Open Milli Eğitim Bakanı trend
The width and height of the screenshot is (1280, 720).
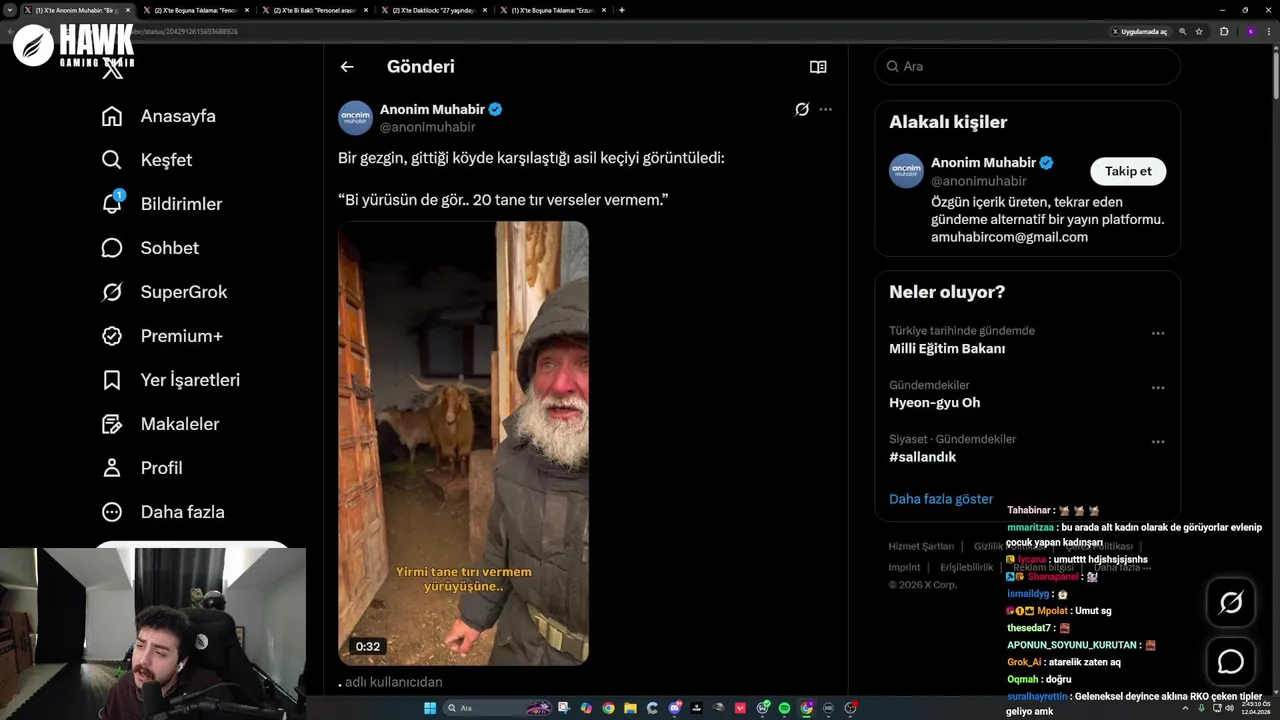tap(947, 349)
